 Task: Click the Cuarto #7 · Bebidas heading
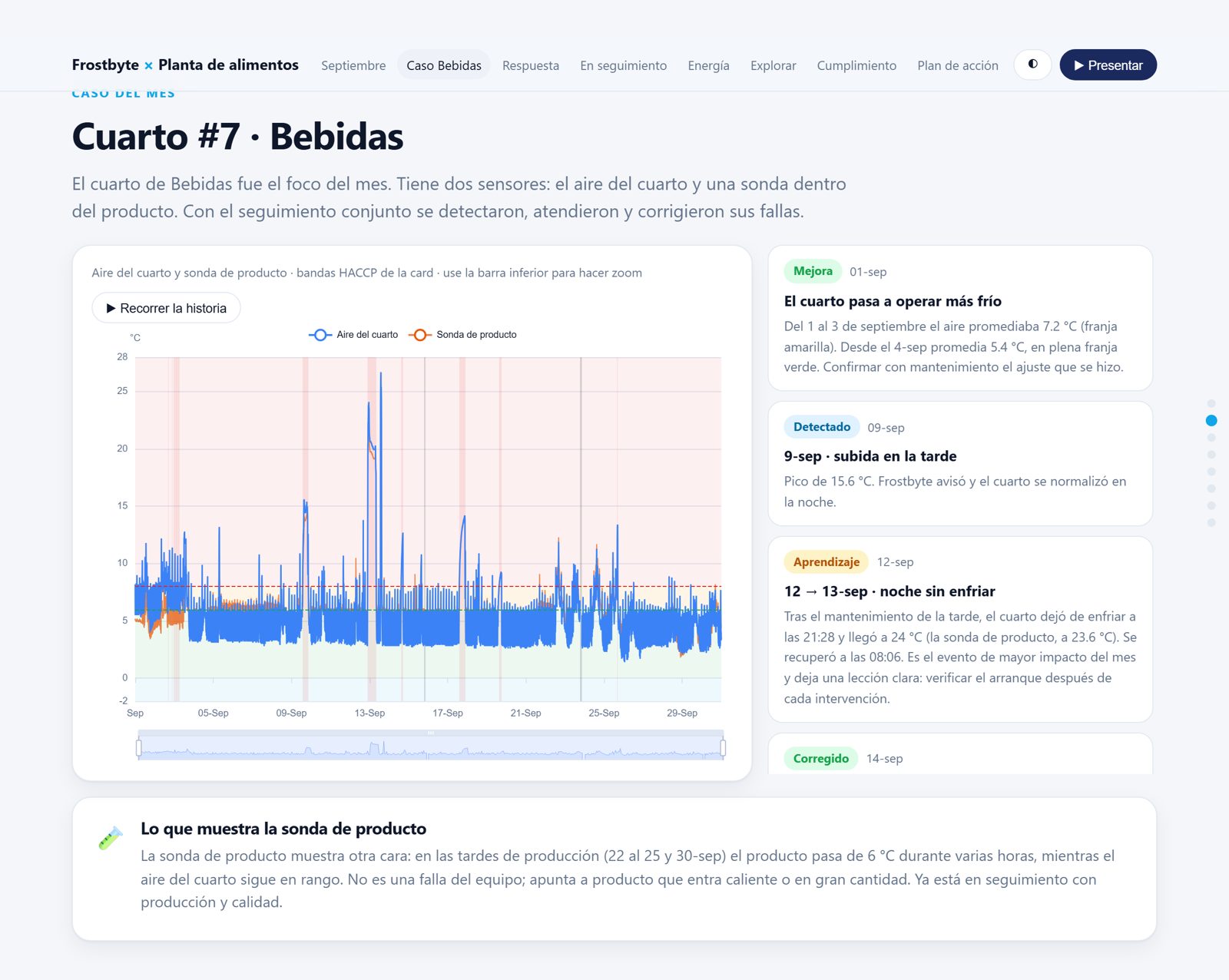237,137
